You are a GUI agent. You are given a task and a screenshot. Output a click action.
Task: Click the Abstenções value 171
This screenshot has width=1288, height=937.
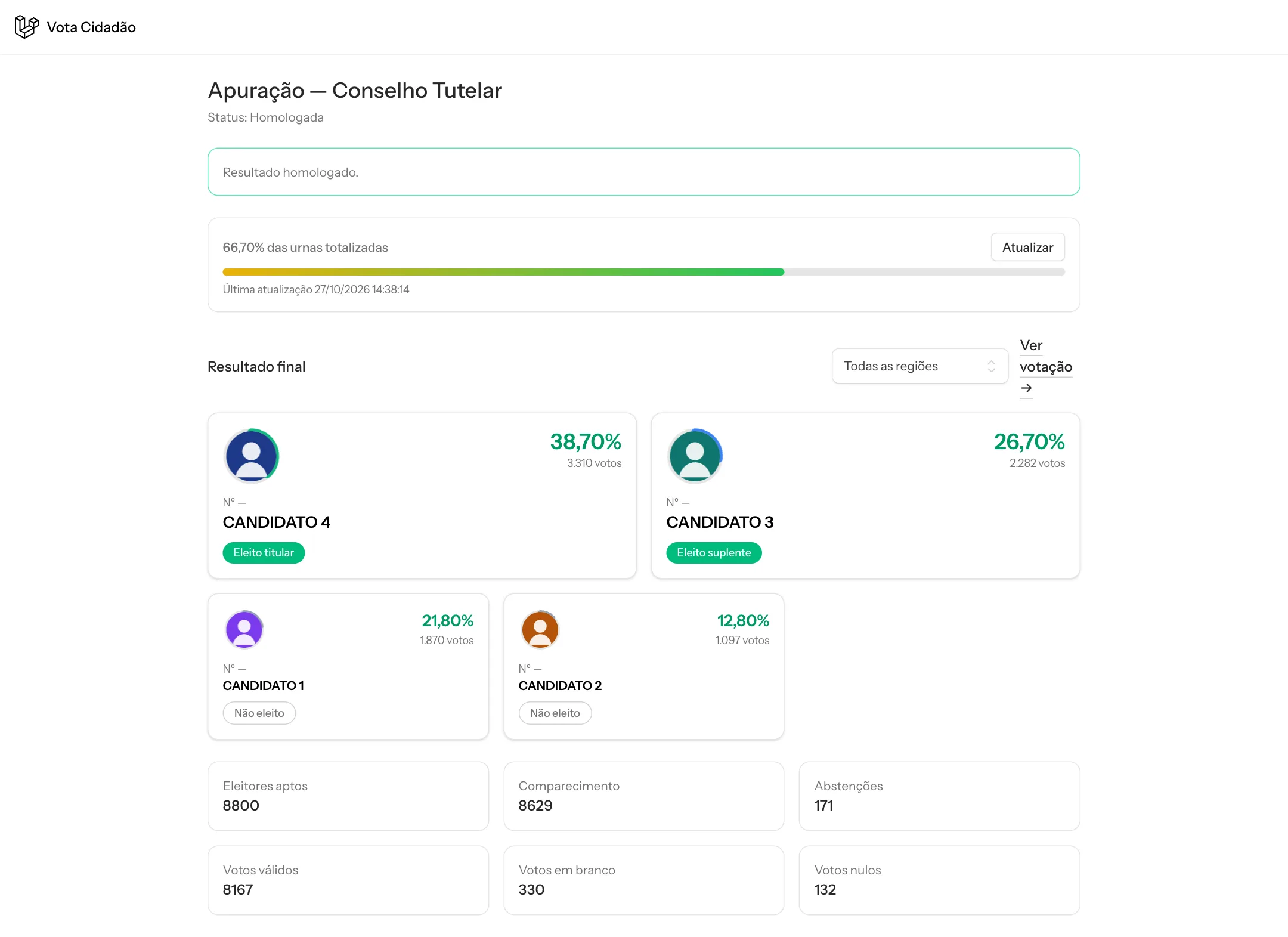(823, 806)
